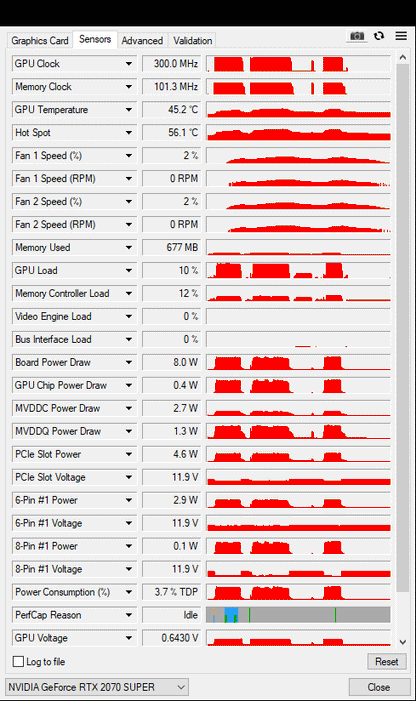Click the Board Power Draw 8.0 W value

[x=172, y=363]
